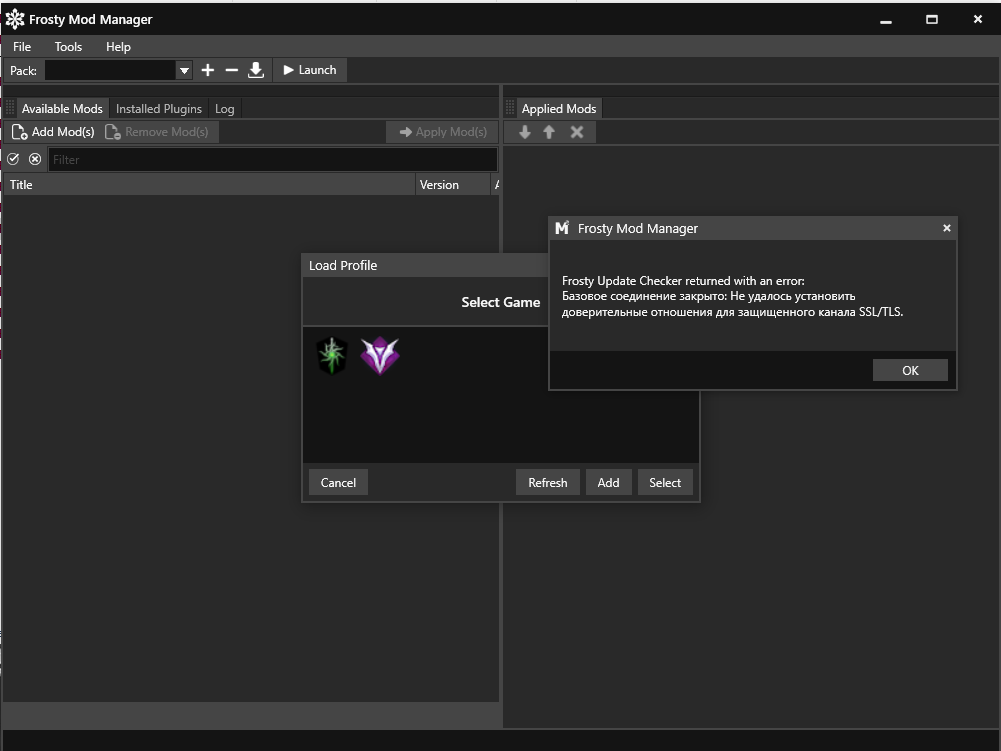Click the Version column header
The width and height of the screenshot is (1001, 751).
[452, 185]
